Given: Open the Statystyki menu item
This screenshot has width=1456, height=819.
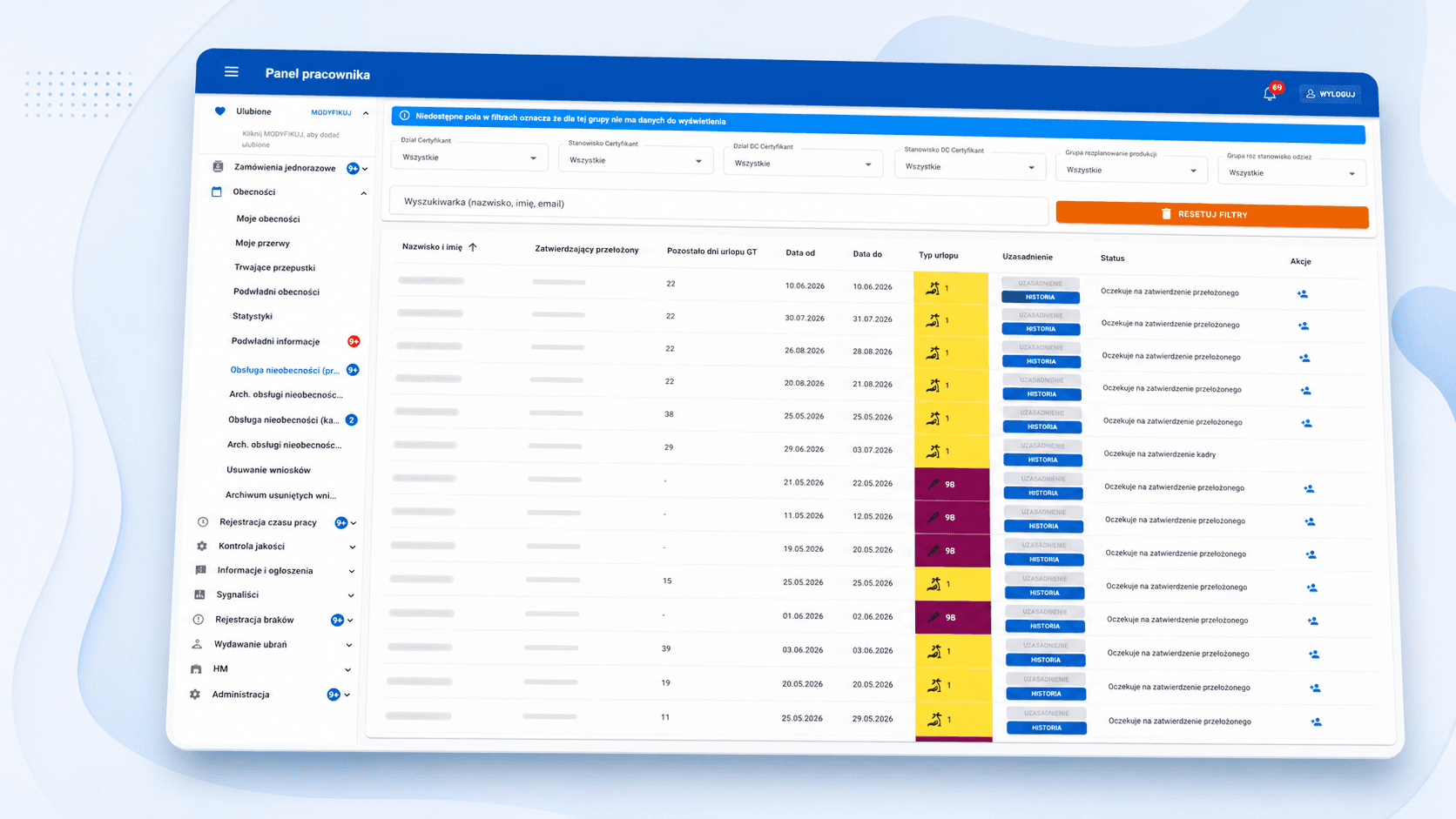Looking at the screenshot, I should 253,317.
